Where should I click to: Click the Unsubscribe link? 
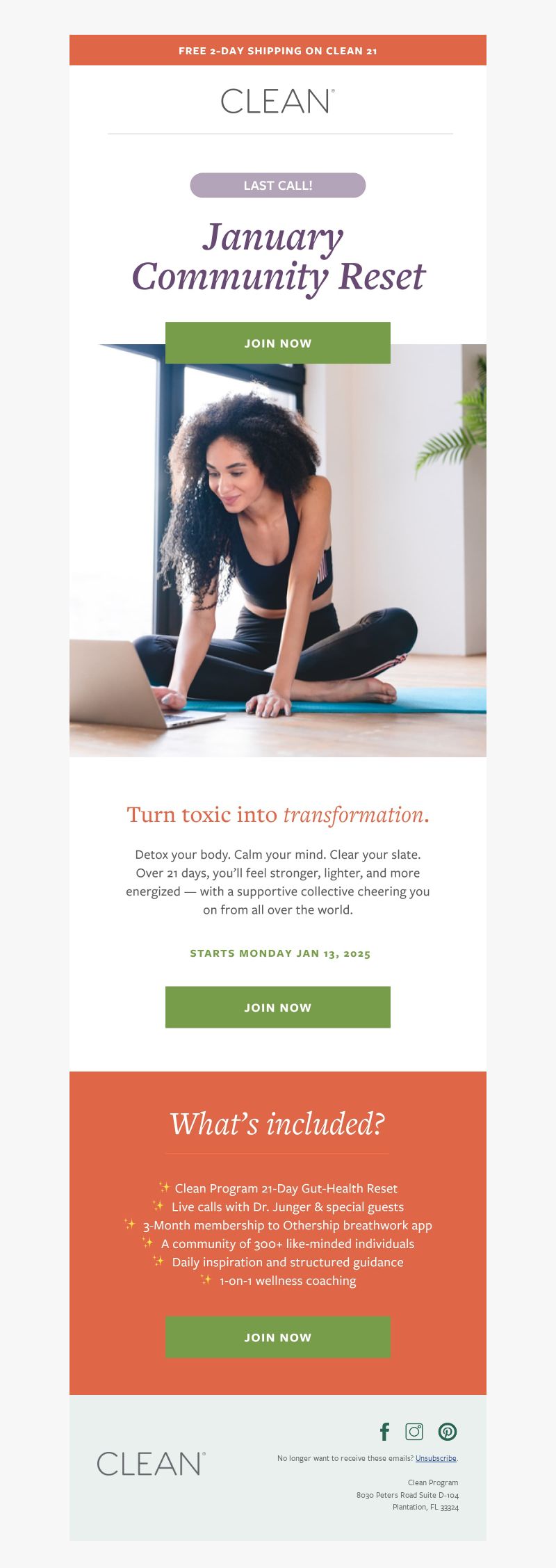(436, 1458)
